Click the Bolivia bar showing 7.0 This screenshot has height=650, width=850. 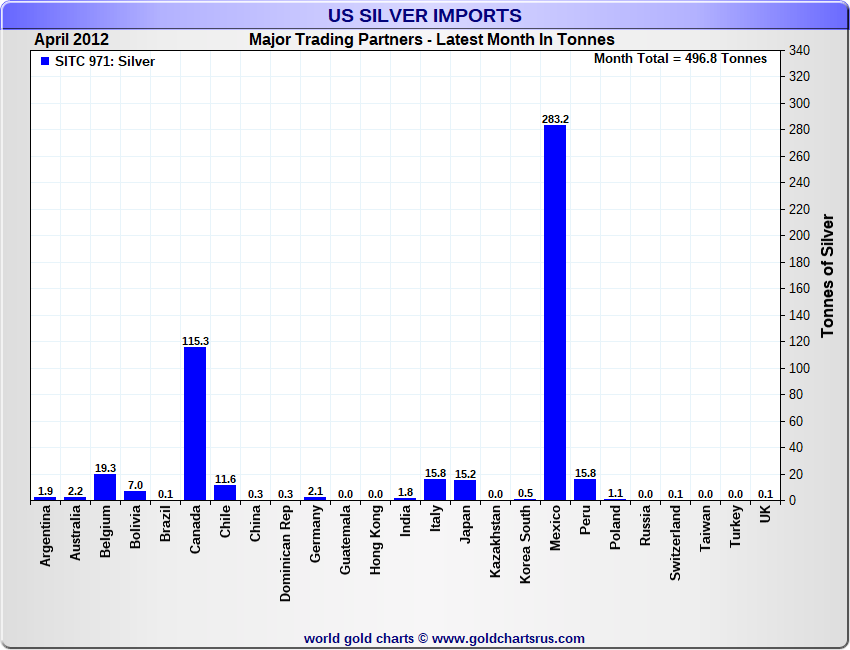(135, 495)
